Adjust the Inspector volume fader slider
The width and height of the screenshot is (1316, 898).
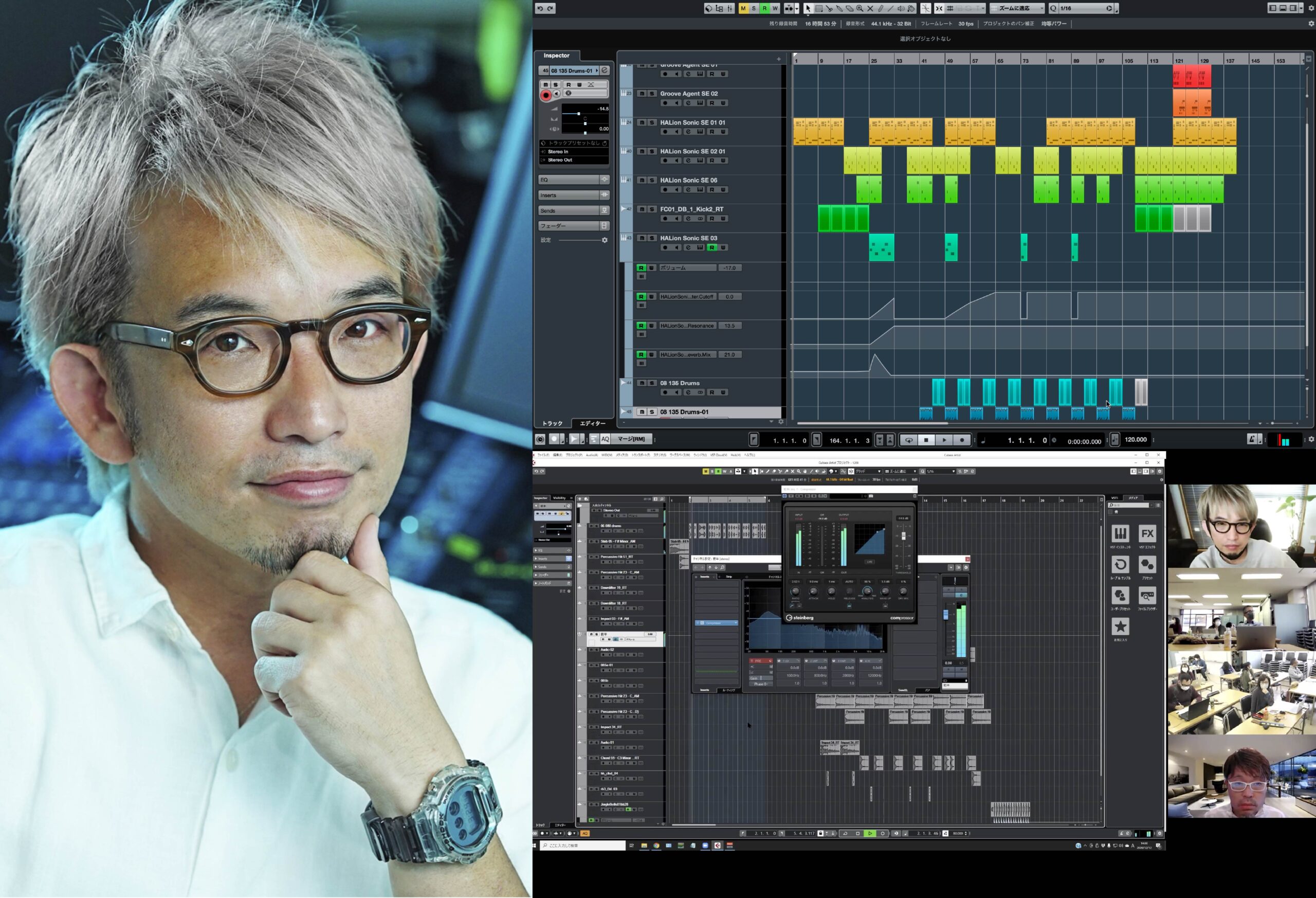pyautogui.click(x=578, y=114)
